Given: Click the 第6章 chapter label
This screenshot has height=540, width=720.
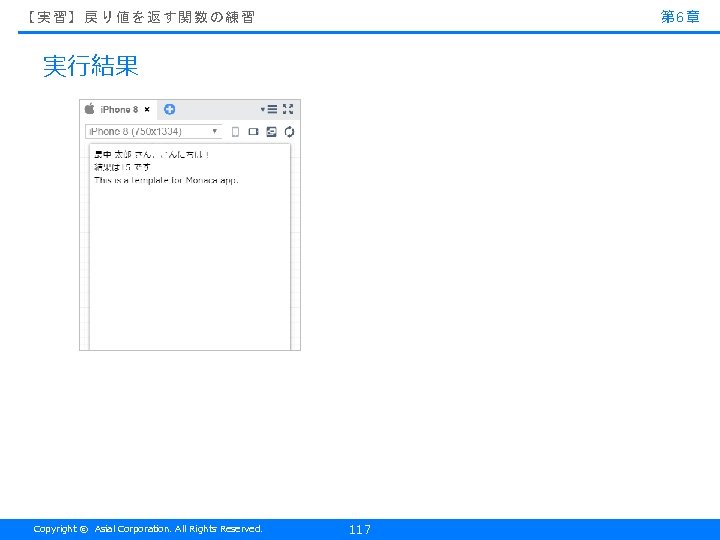Looking at the screenshot, I should pos(680,17).
